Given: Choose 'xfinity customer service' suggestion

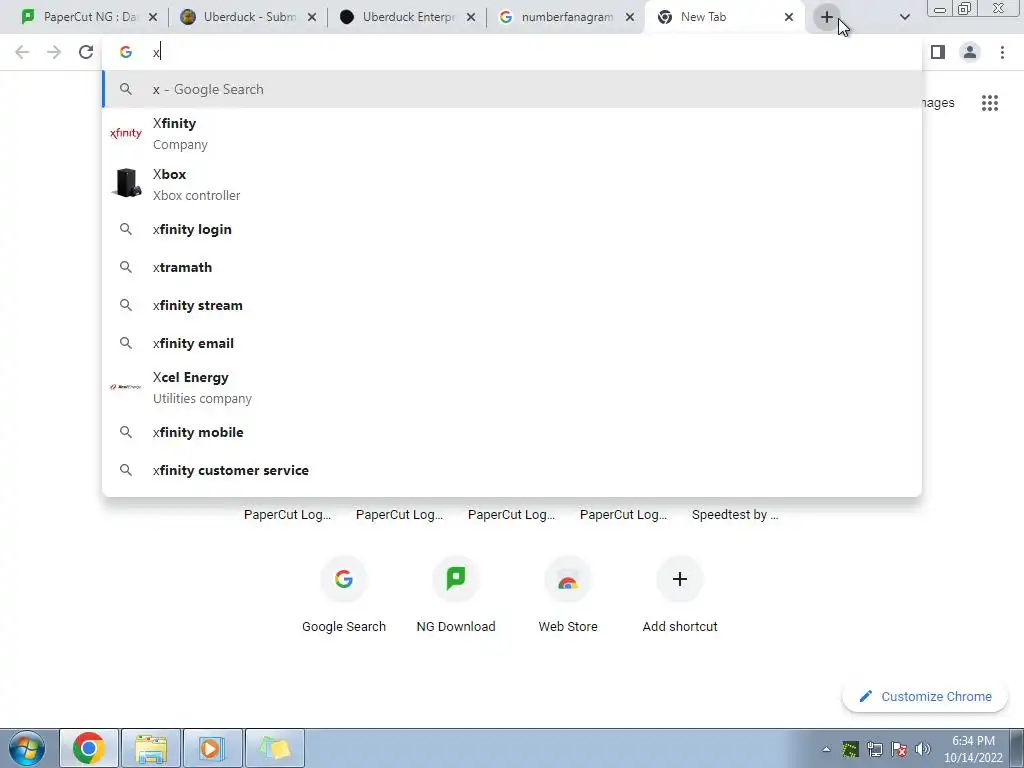Looking at the screenshot, I should [512, 470].
